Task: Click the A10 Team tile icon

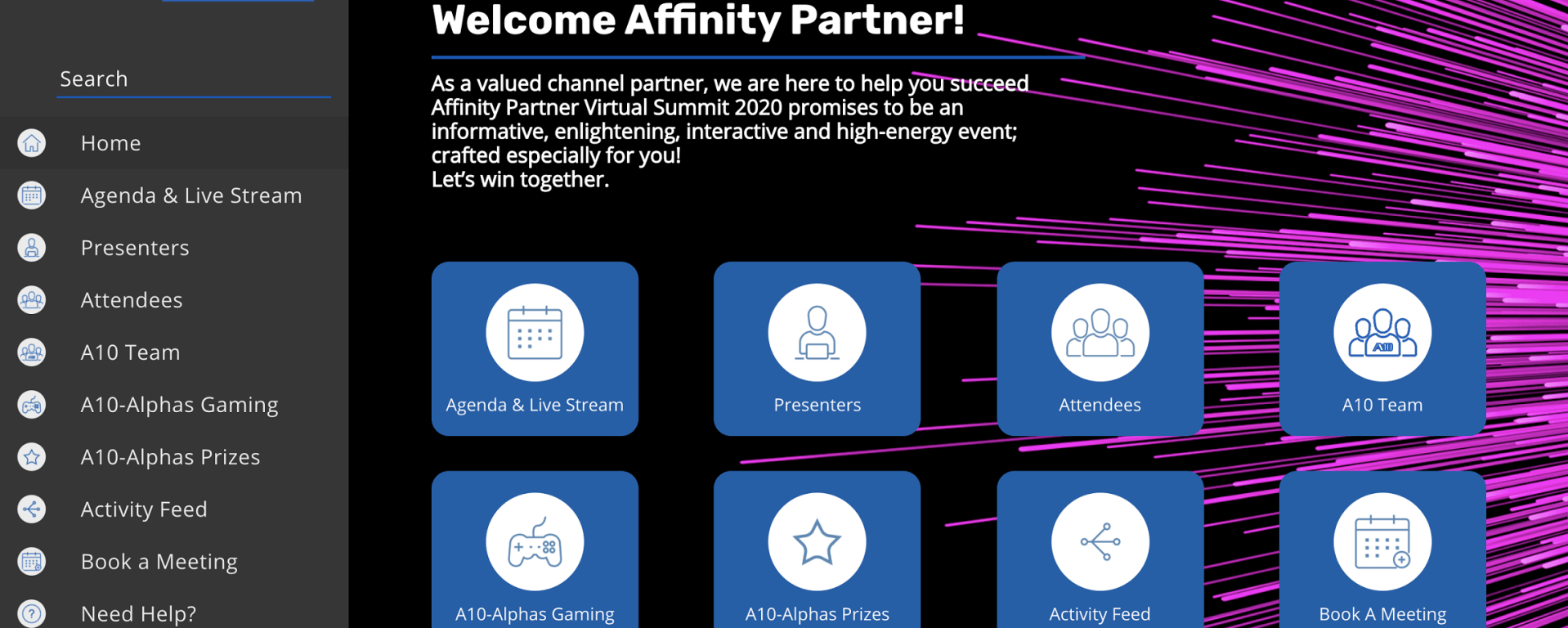Action: [1382, 333]
